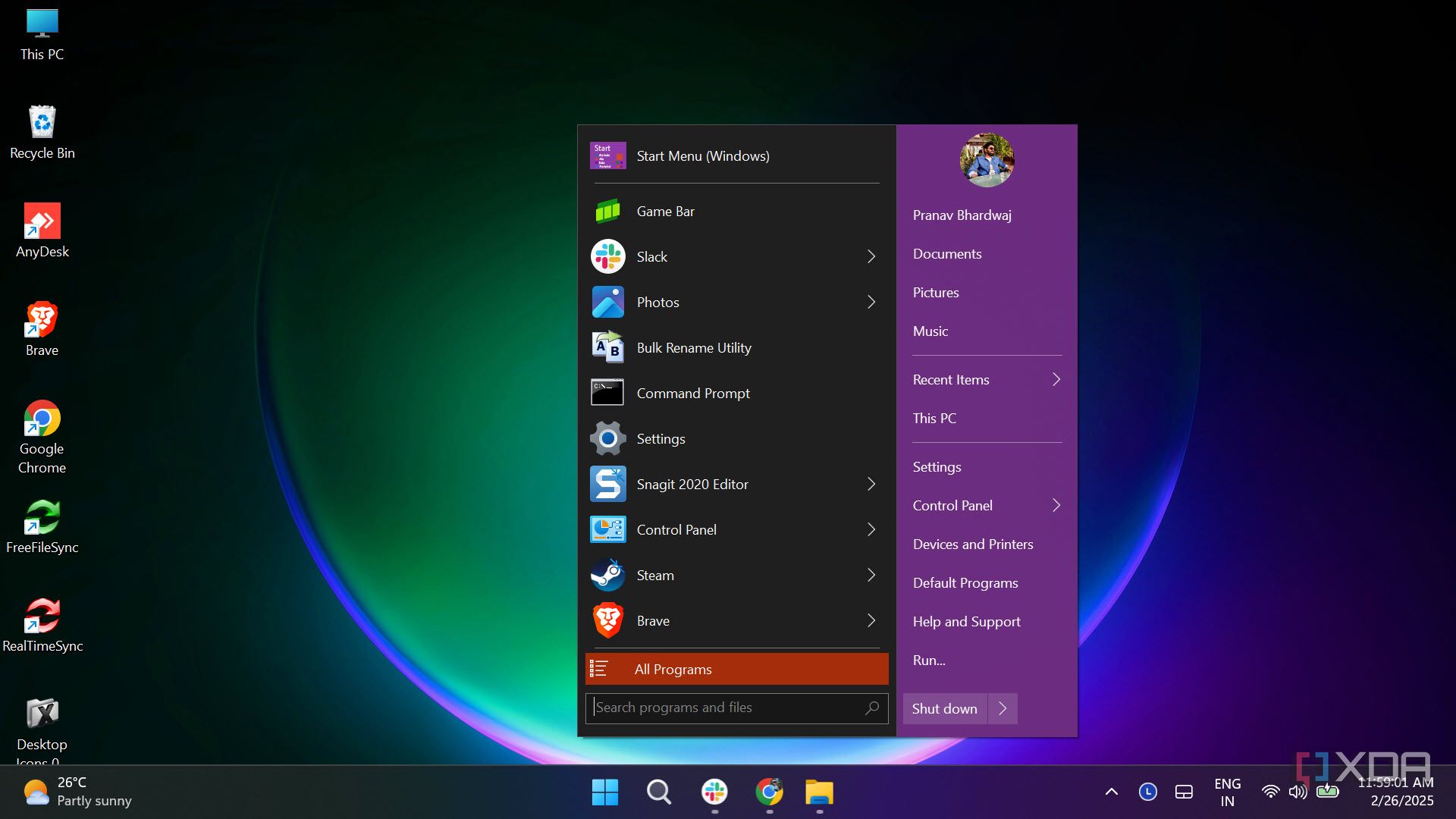Image resolution: width=1456 pixels, height=819 pixels.
Task: Open Steam from the start menu
Action: click(x=654, y=575)
